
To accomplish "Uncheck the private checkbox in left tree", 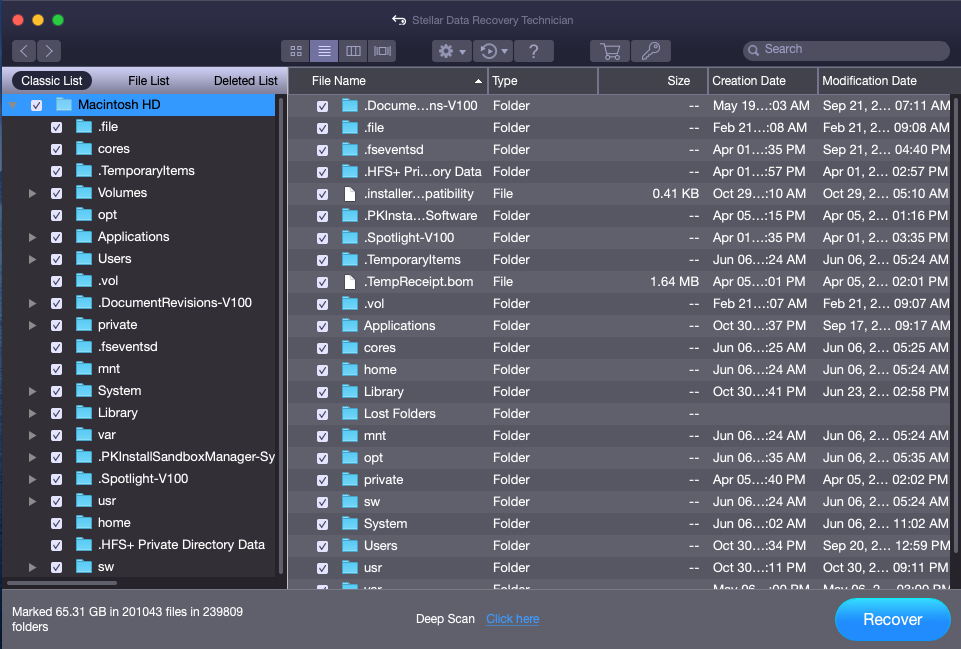I will 56,325.
